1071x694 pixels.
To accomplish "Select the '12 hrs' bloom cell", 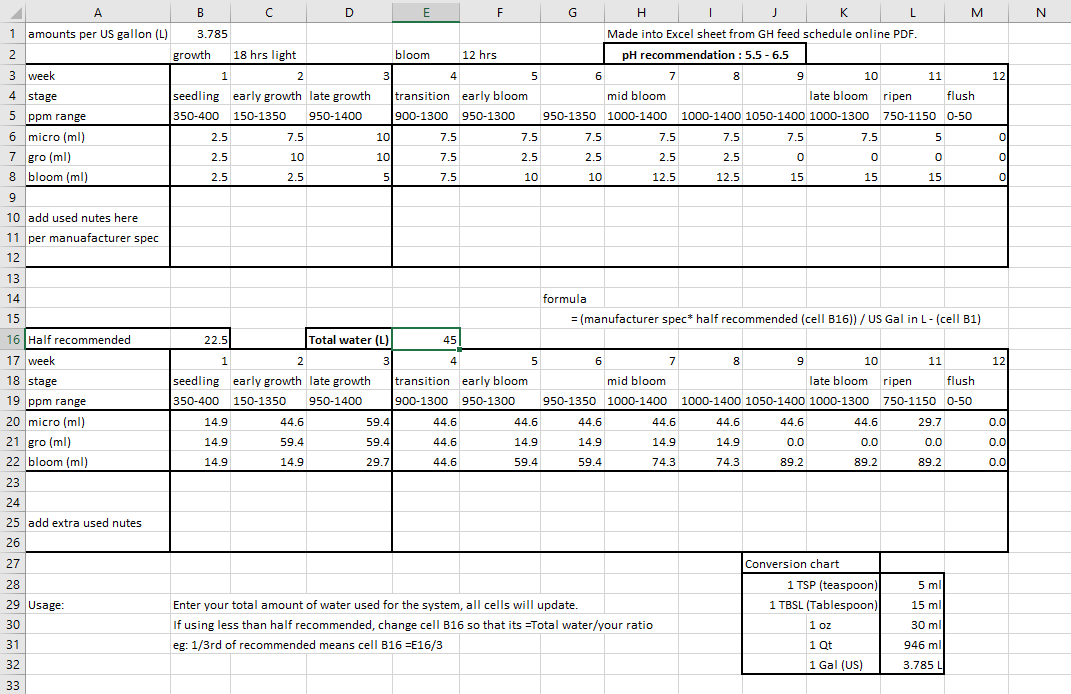I will tap(479, 55).
